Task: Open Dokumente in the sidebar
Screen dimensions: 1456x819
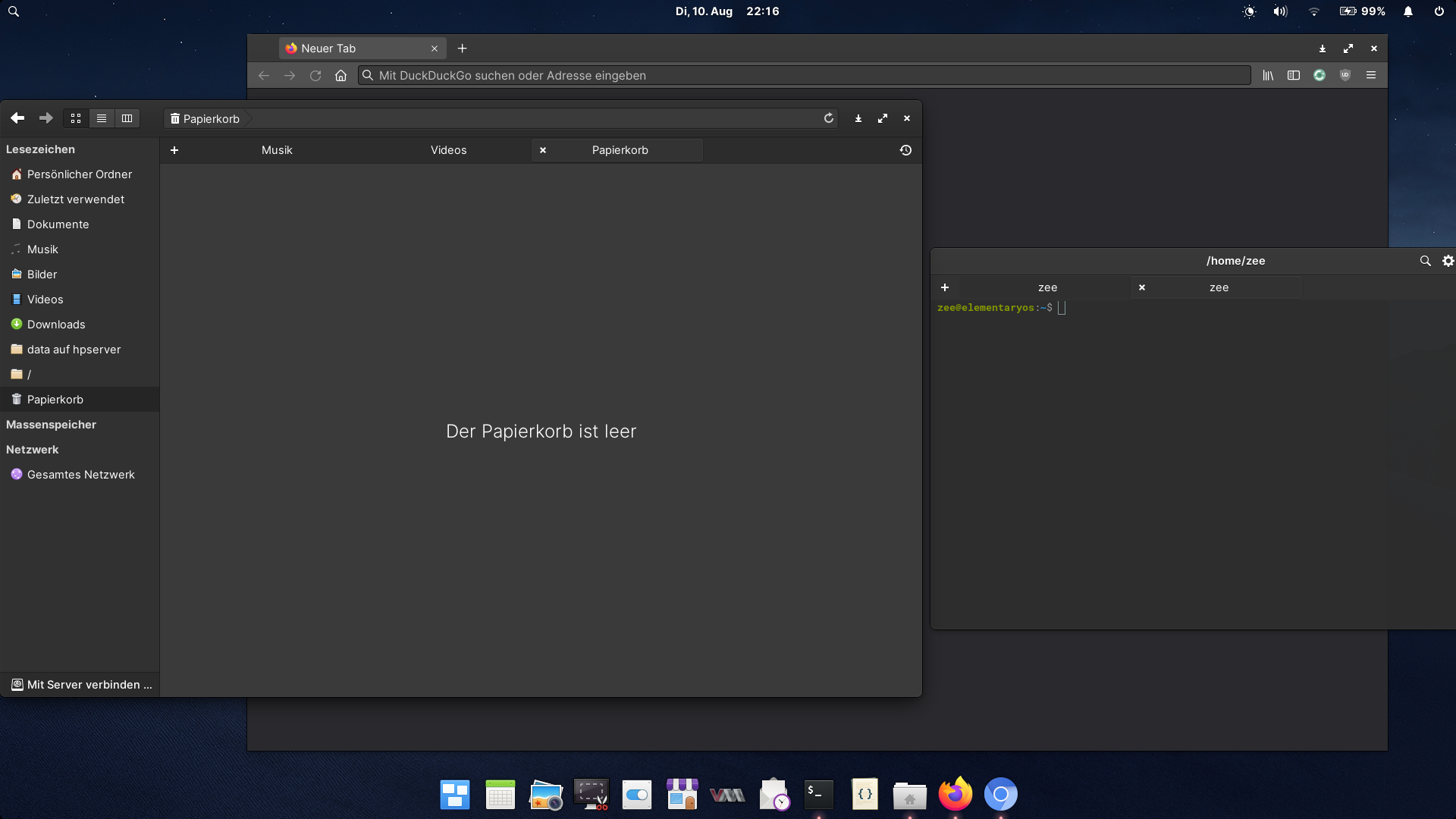Action: [x=80, y=224]
